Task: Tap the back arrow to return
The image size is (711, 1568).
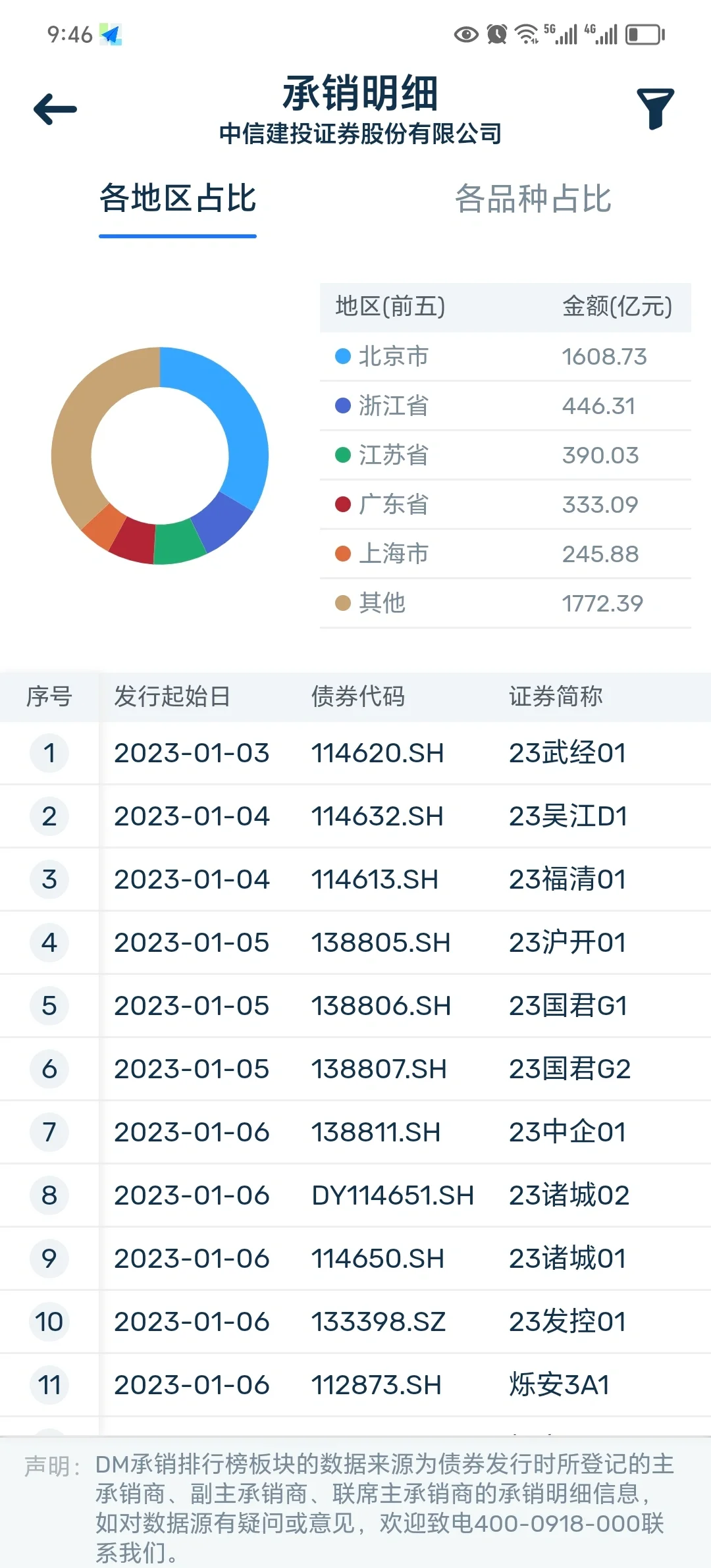Action: click(x=54, y=108)
